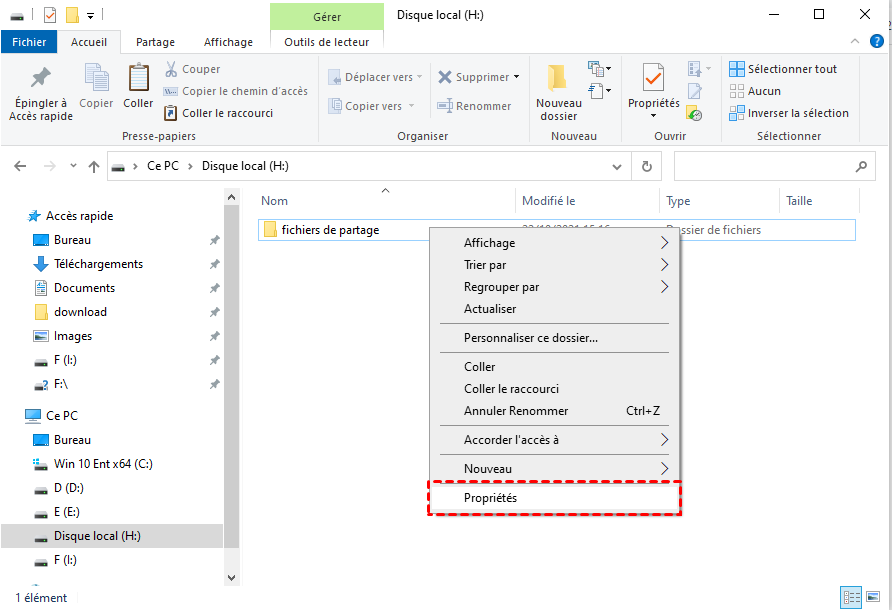Open the address bar history dropdown

pyautogui.click(x=617, y=167)
